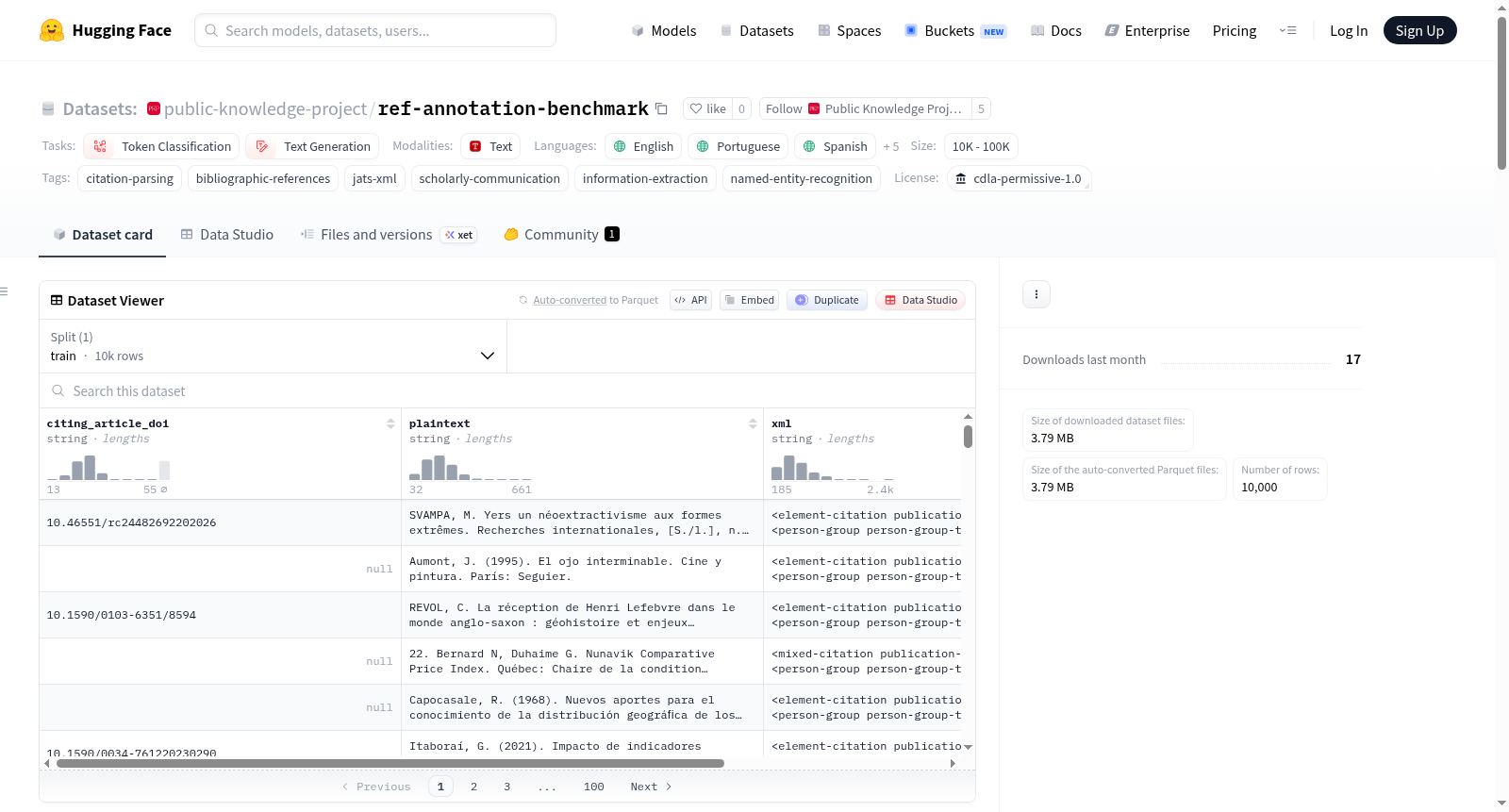Click the heart like button
Image resolution: width=1509 pixels, height=812 pixels.
coord(707,108)
